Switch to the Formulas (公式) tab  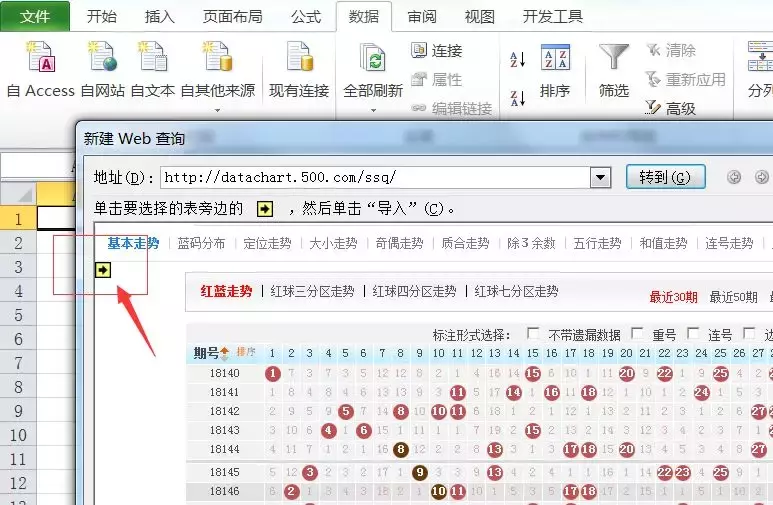coord(306,17)
